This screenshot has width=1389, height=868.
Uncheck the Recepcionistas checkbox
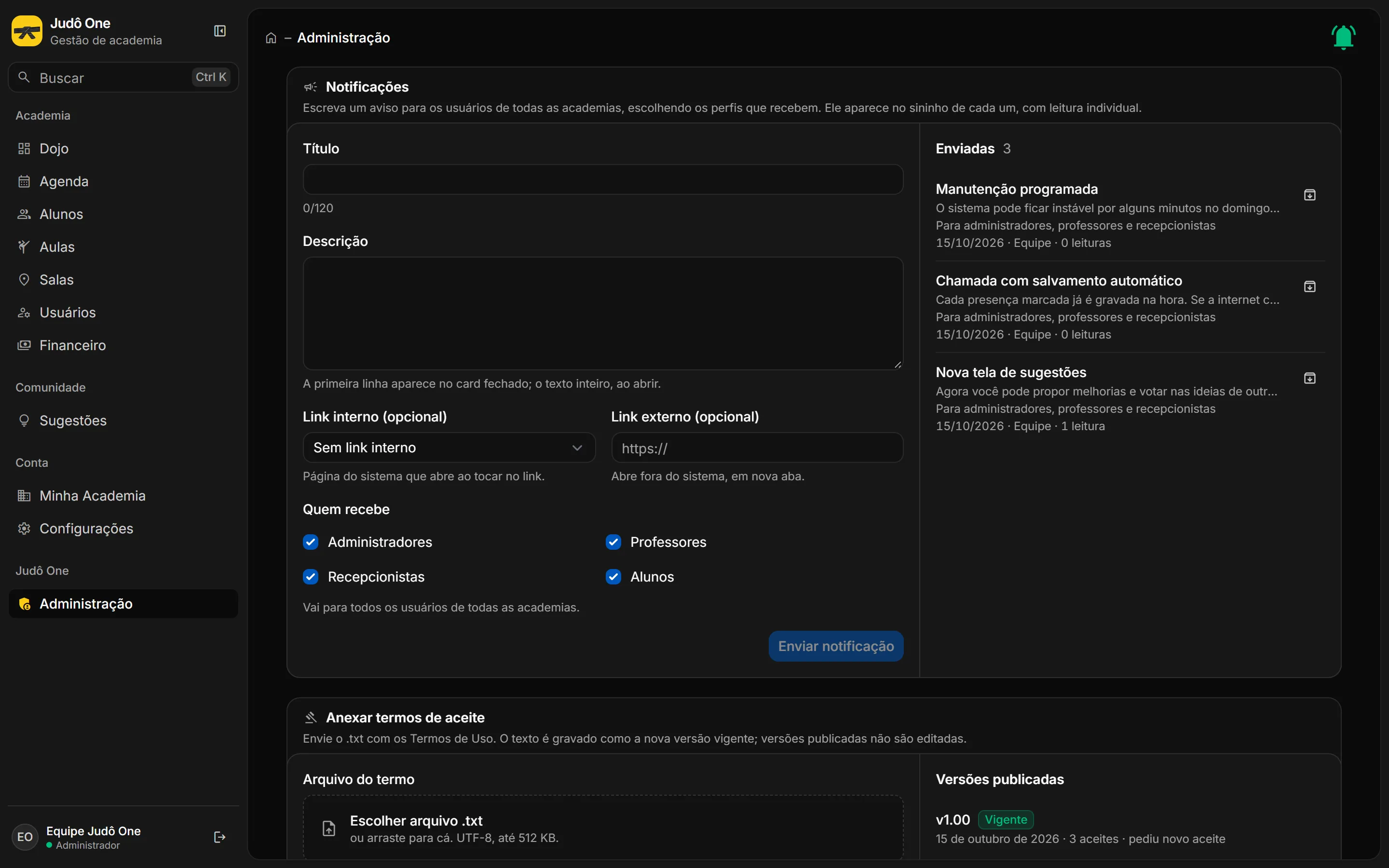311,577
